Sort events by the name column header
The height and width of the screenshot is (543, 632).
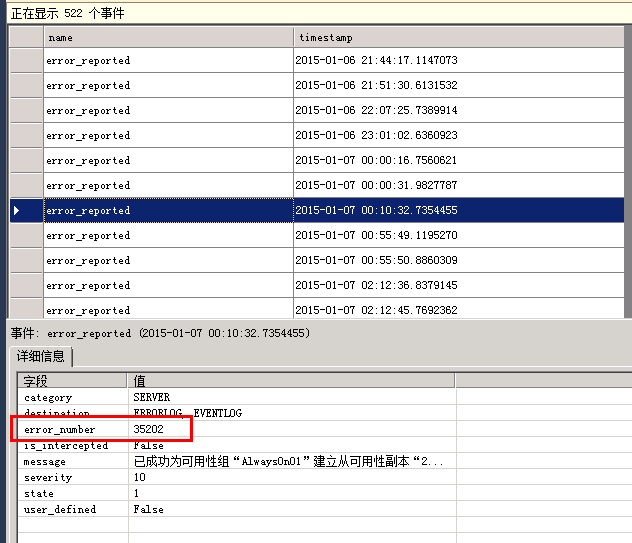click(168, 37)
